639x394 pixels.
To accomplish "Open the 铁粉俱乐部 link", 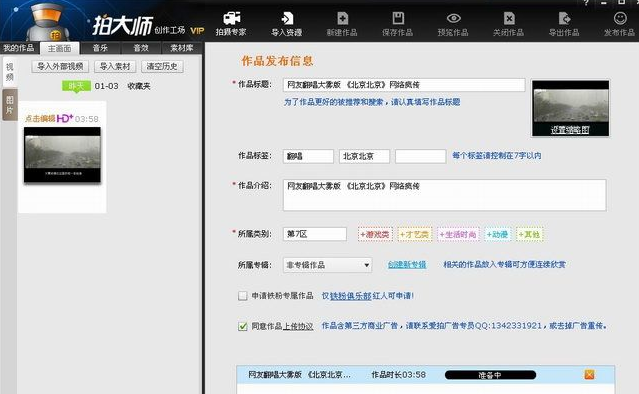I will pyautogui.click(x=350, y=296).
